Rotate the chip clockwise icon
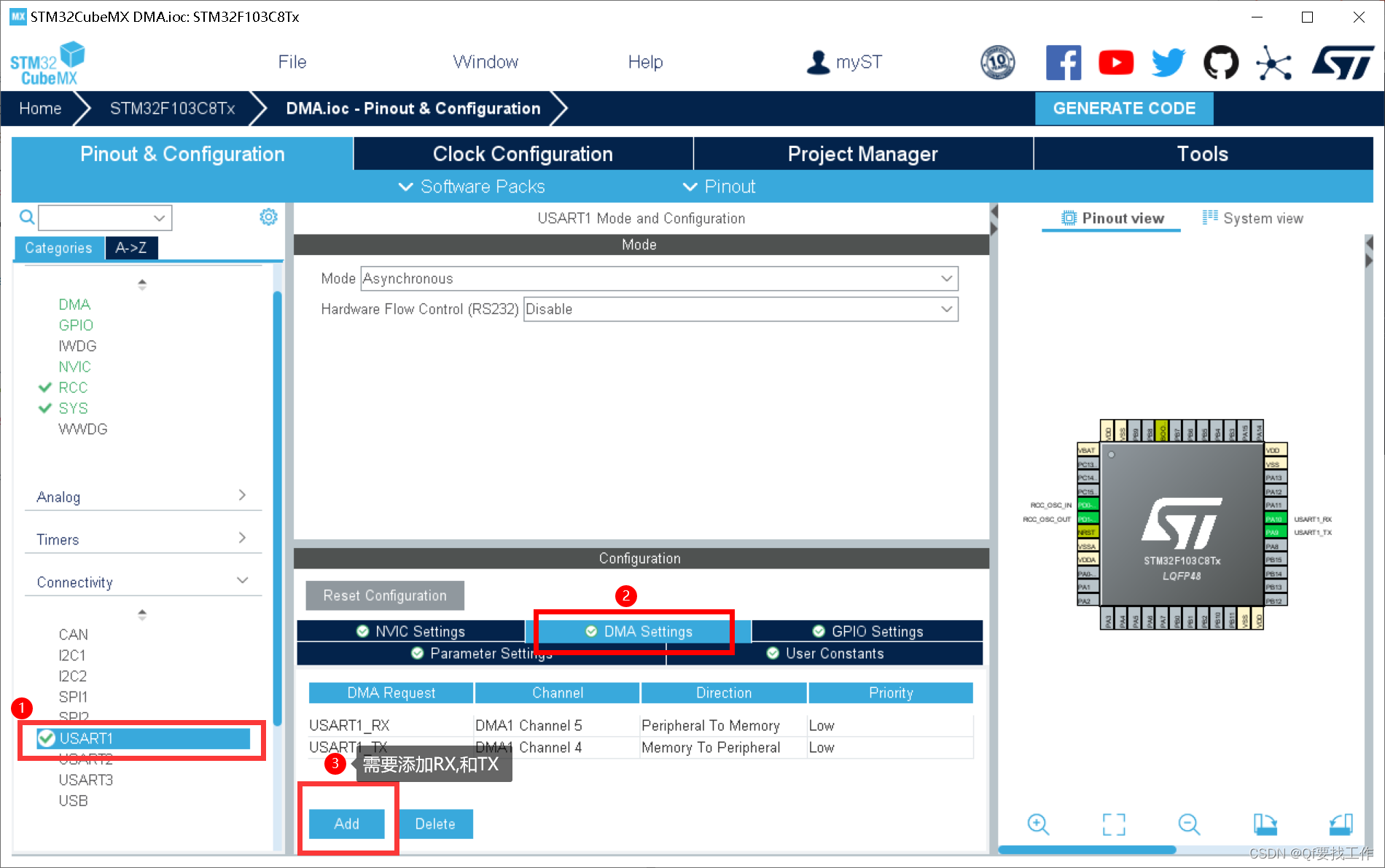 [x=1265, y=824]
